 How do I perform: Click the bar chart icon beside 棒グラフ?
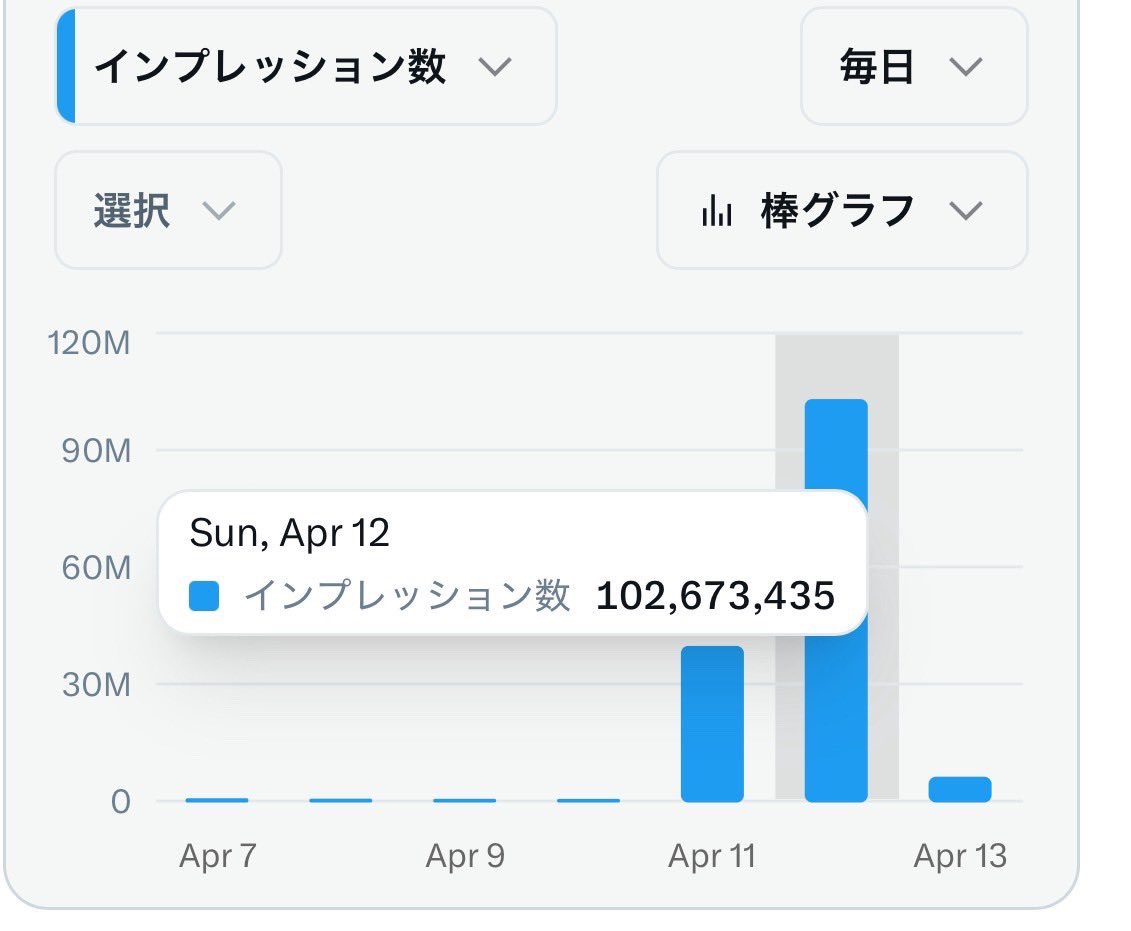[716, 211]
